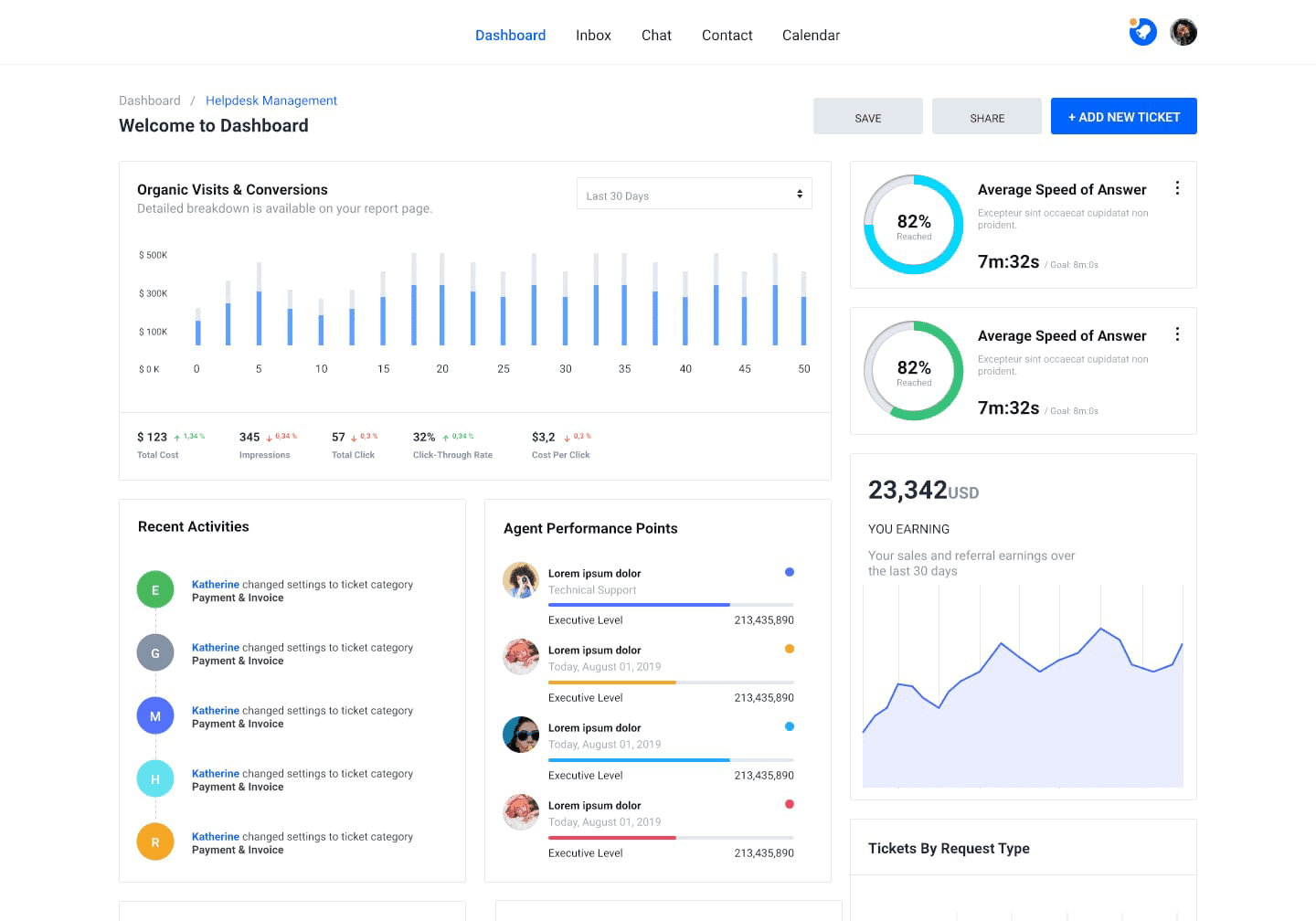Open the kebab menu on the blue Average Speed card

pos(1177,187)
